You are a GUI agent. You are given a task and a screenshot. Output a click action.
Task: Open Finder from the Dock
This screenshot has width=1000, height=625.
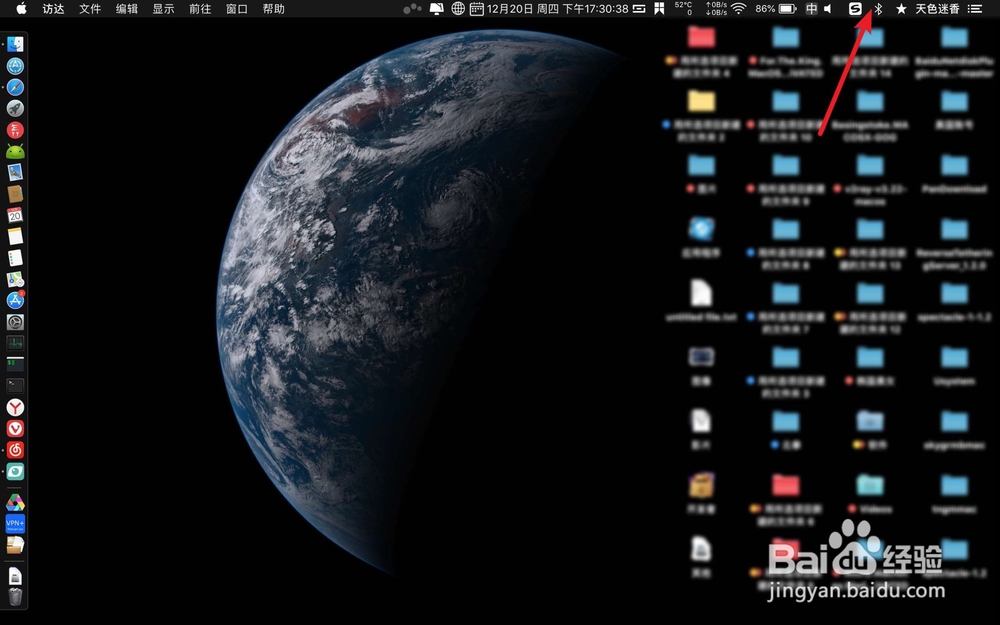coord(15,44)
